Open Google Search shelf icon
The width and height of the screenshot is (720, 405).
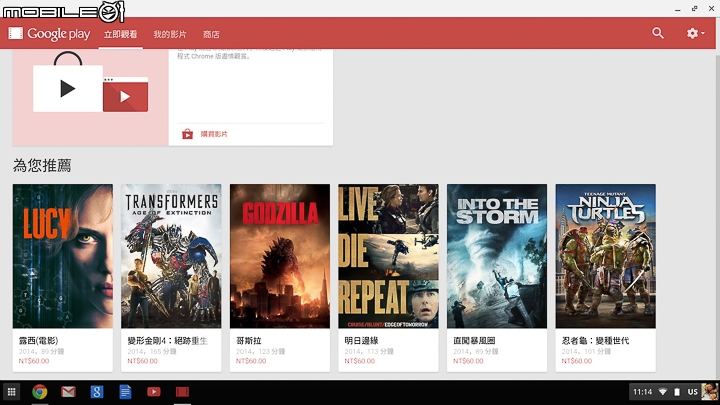(x=96, y=392)
